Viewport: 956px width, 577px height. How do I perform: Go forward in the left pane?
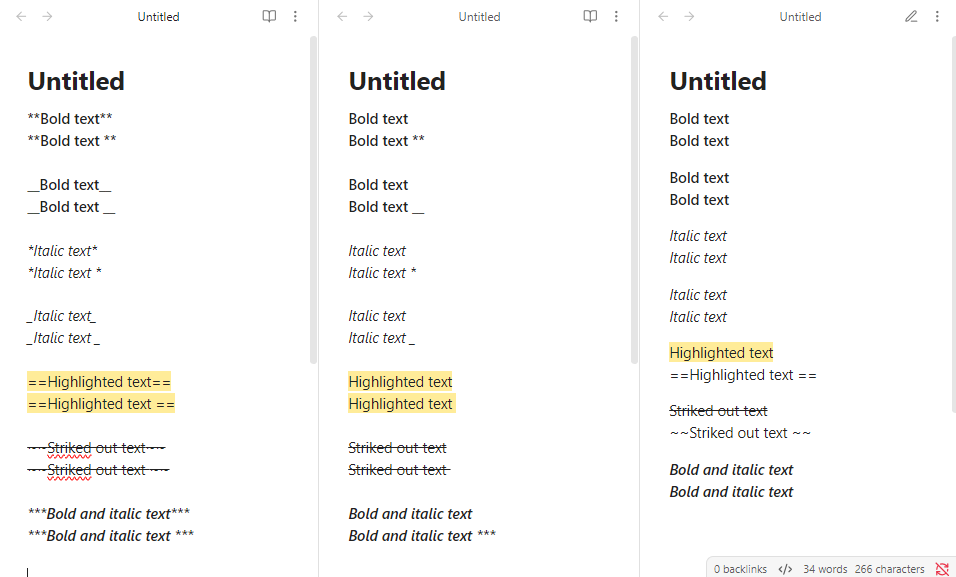tap(48, 16)
